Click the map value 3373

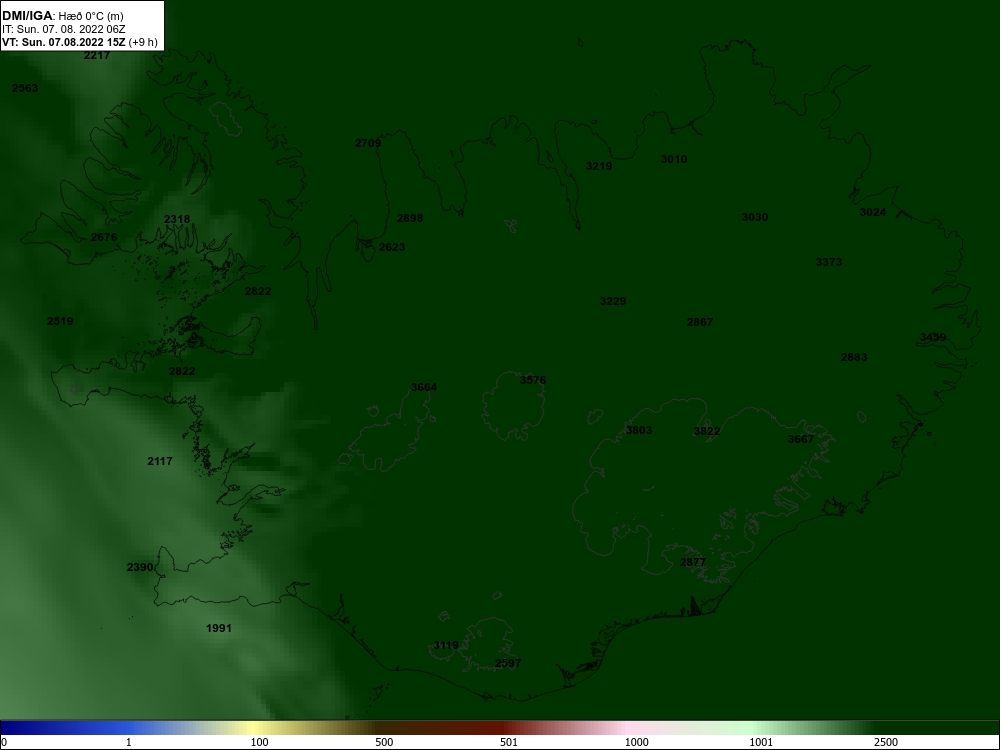pyautogui.click(x=829, y=262)
